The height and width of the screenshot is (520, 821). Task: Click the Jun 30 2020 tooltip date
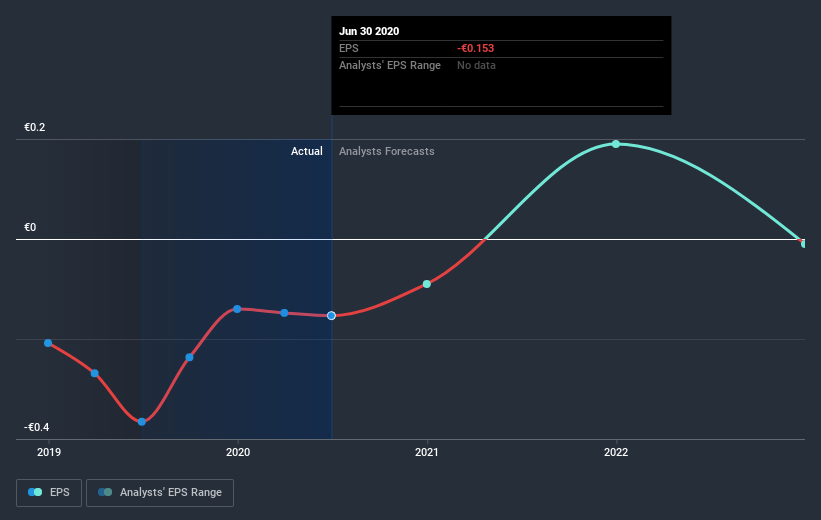[x=369, y=31]
